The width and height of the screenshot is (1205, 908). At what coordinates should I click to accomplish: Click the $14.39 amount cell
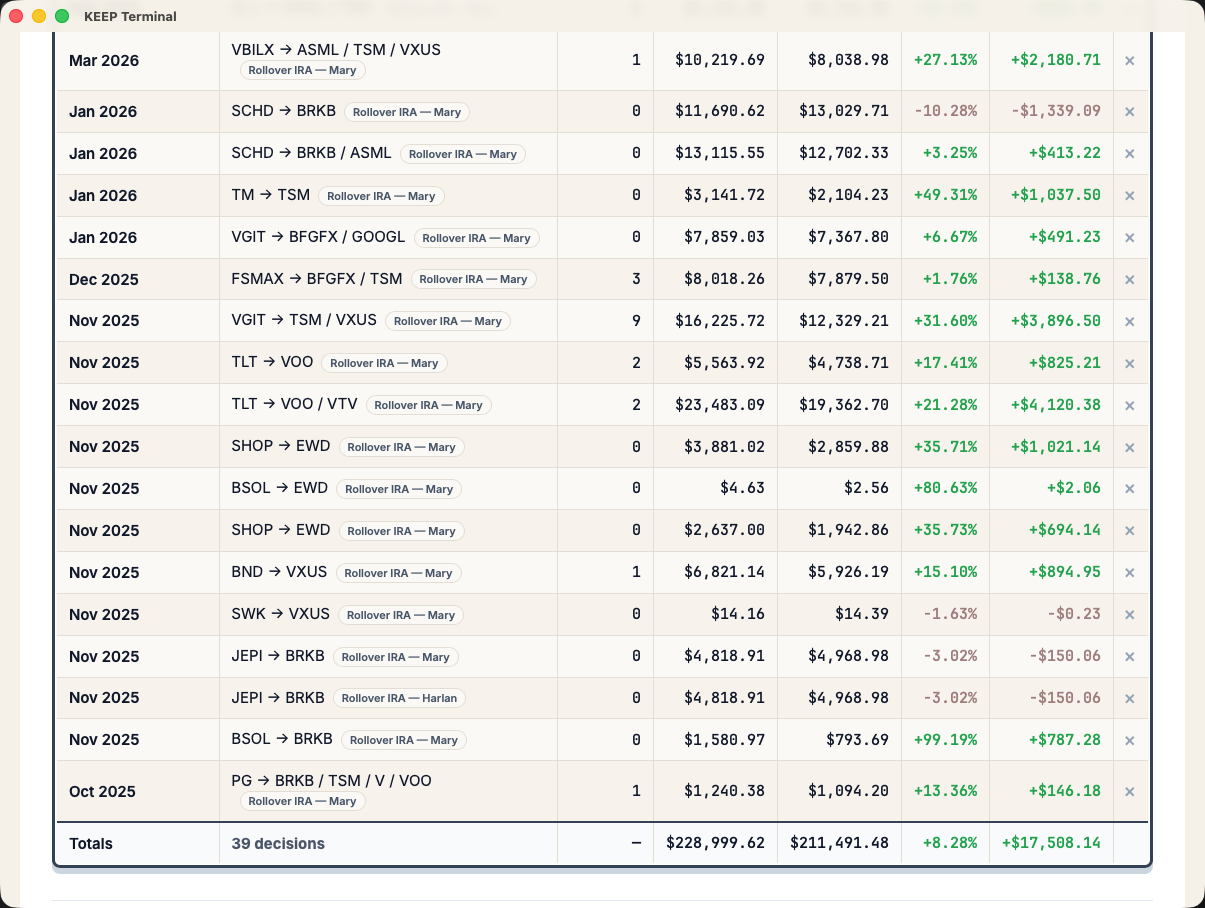coord(862,614)
